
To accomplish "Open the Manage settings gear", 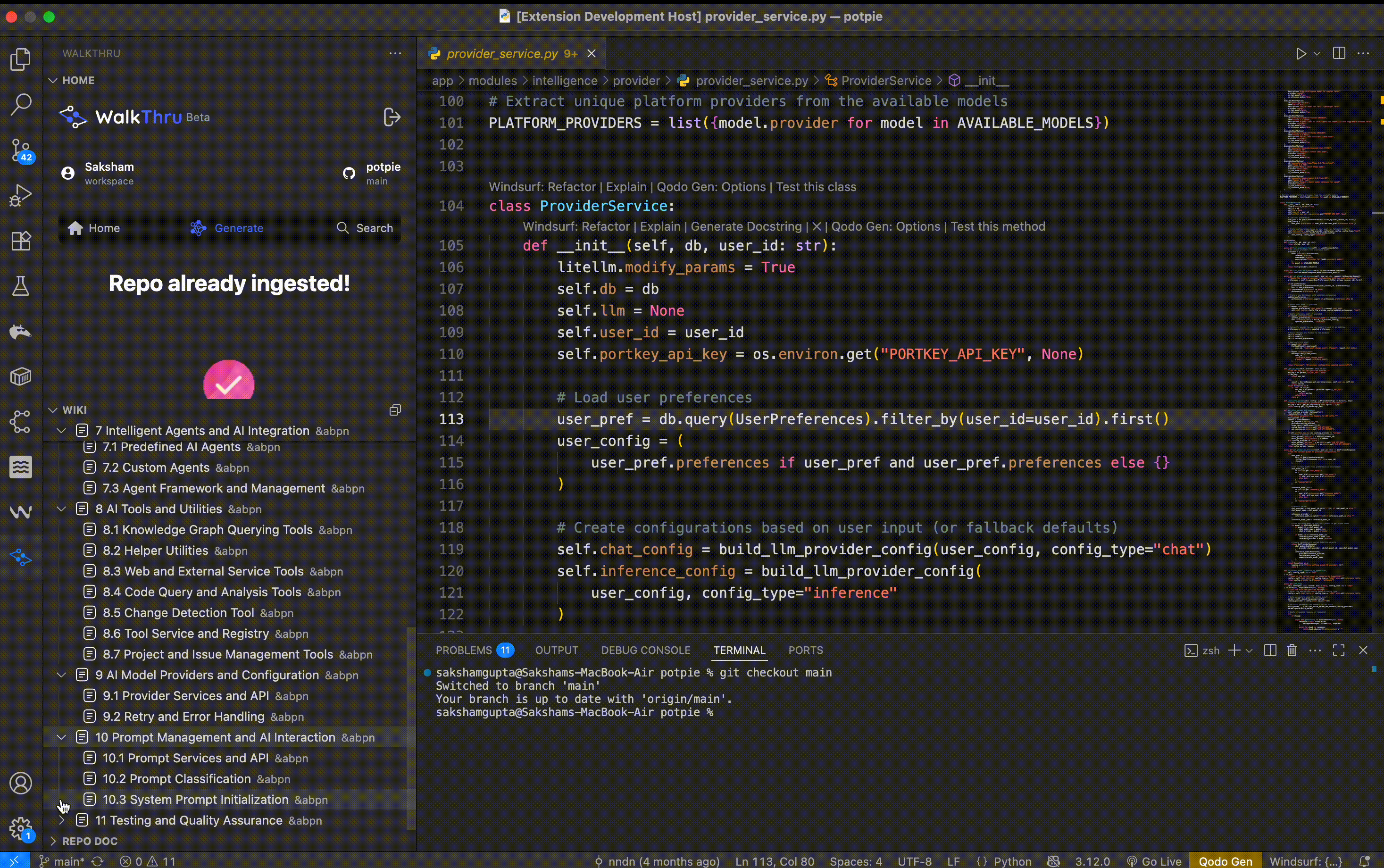I will (x=21, y=829).
